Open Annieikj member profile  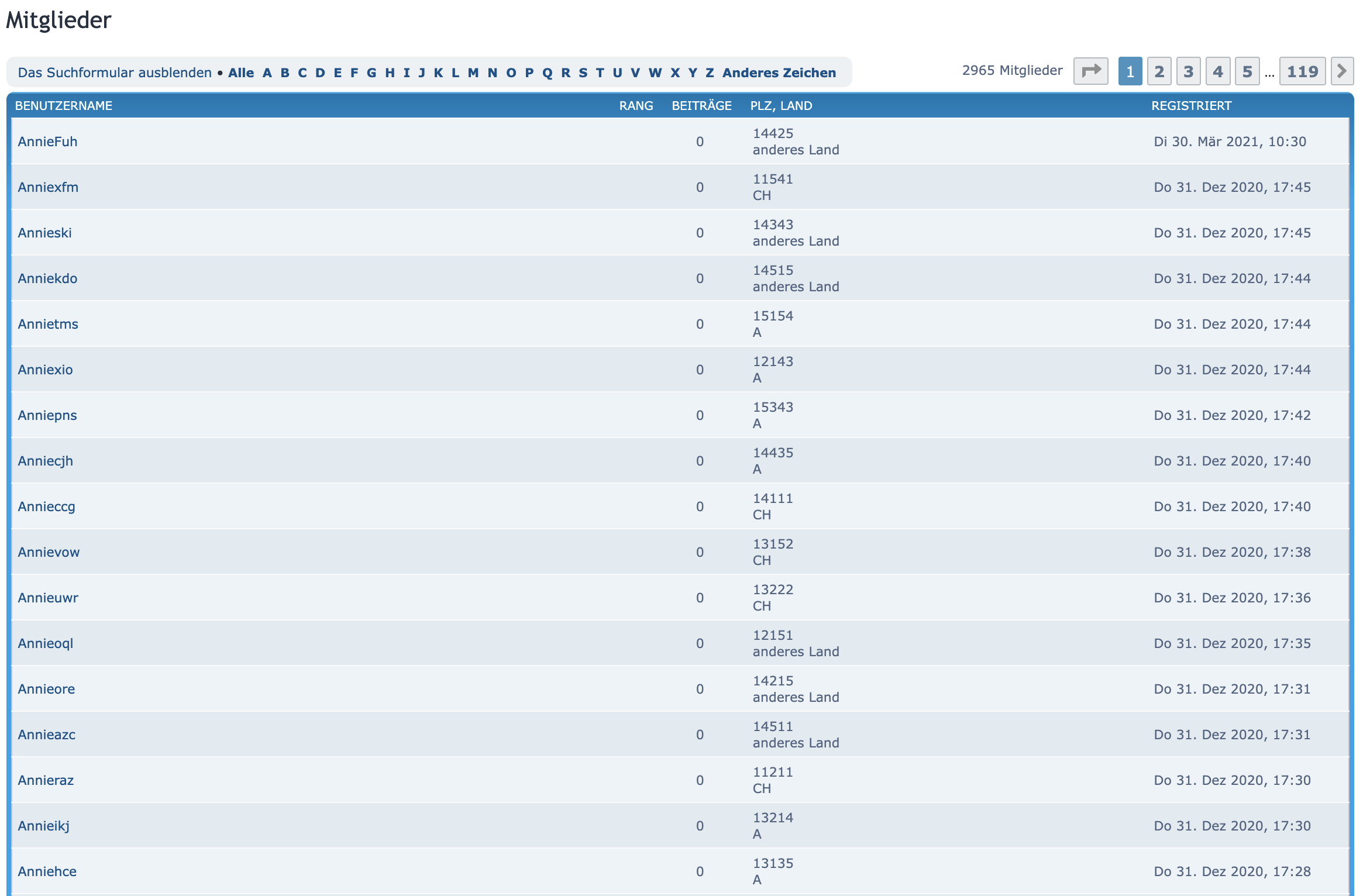click(43, 826)
